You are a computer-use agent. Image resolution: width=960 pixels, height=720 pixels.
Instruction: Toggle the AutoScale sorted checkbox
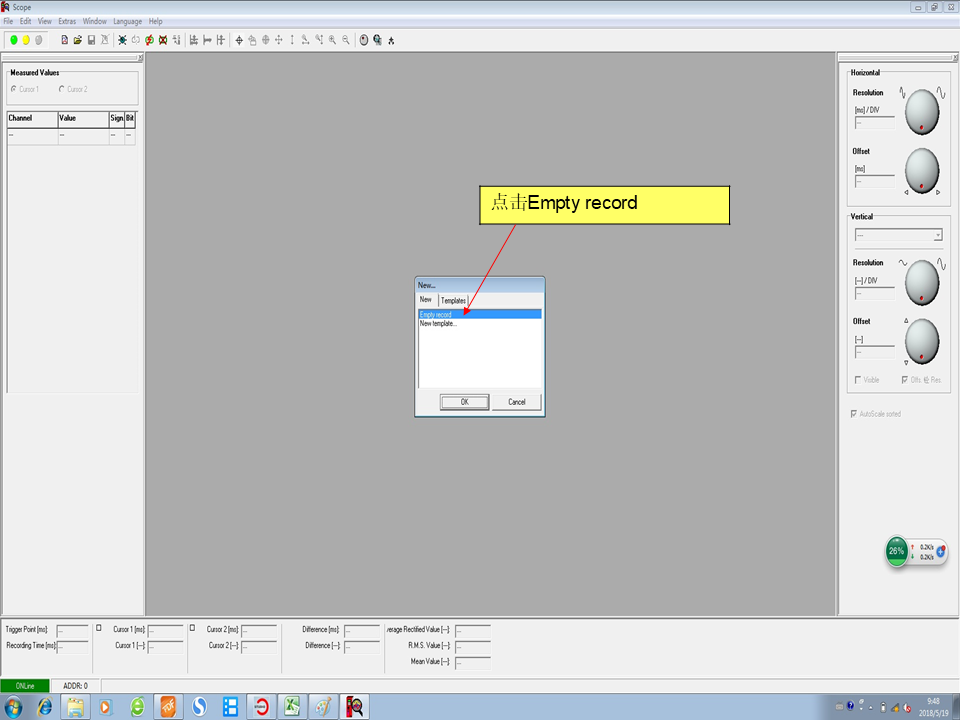click(853, 413)
